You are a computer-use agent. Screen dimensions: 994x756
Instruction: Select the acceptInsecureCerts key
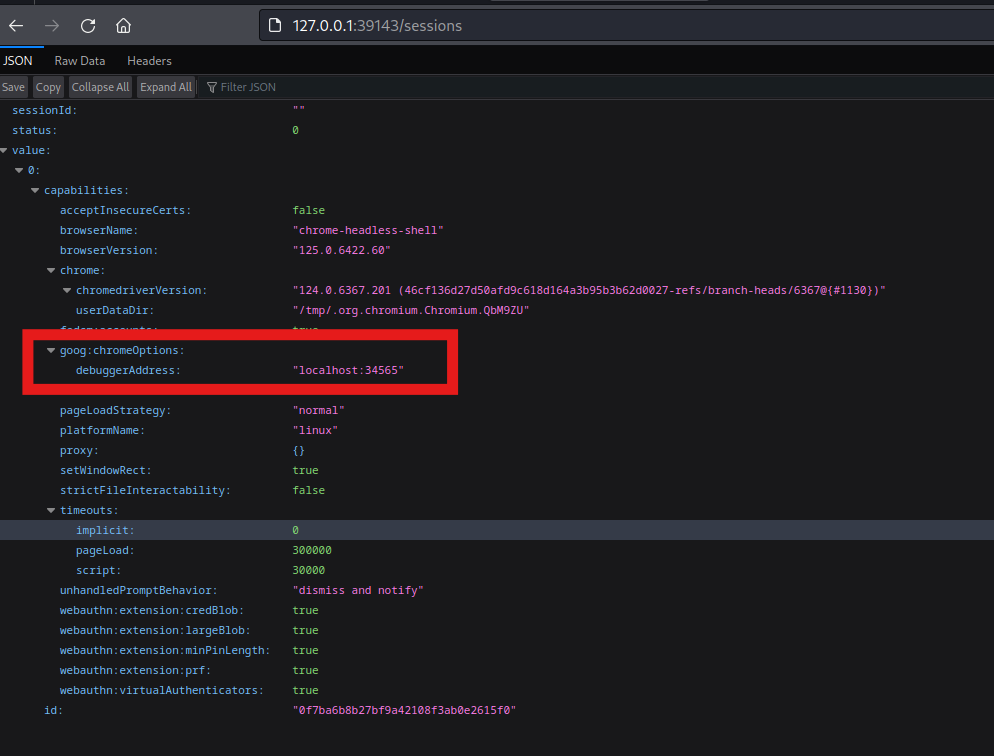[126, 210]
